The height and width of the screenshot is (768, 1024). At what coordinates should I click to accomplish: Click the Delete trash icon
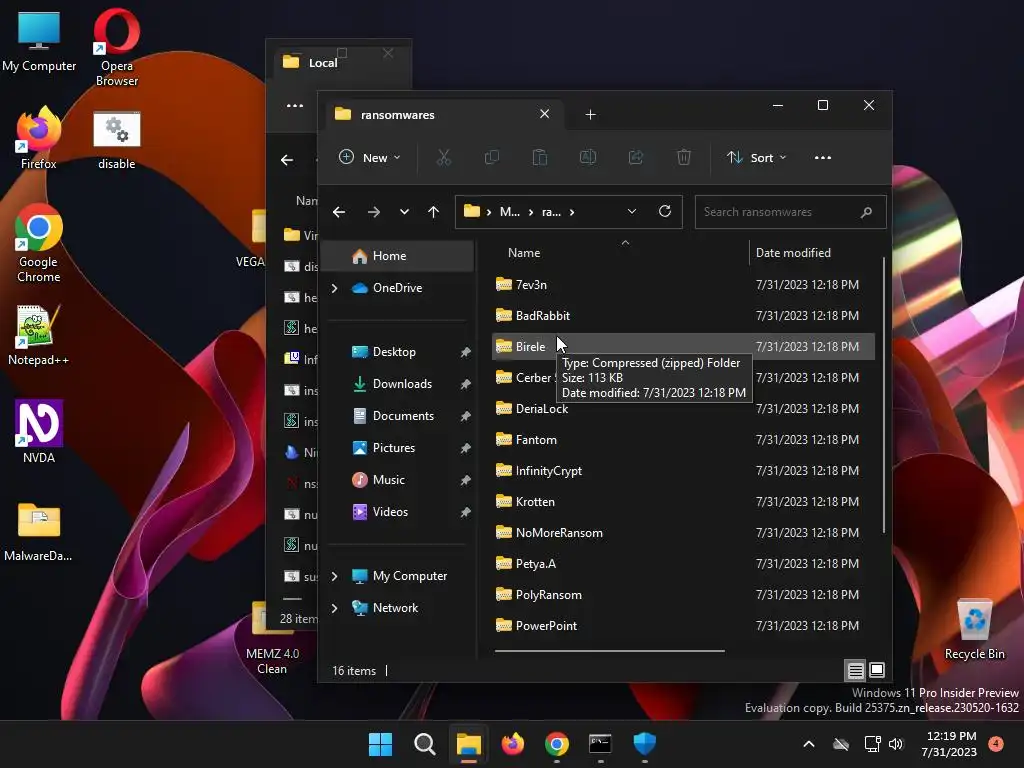[684, 157]
